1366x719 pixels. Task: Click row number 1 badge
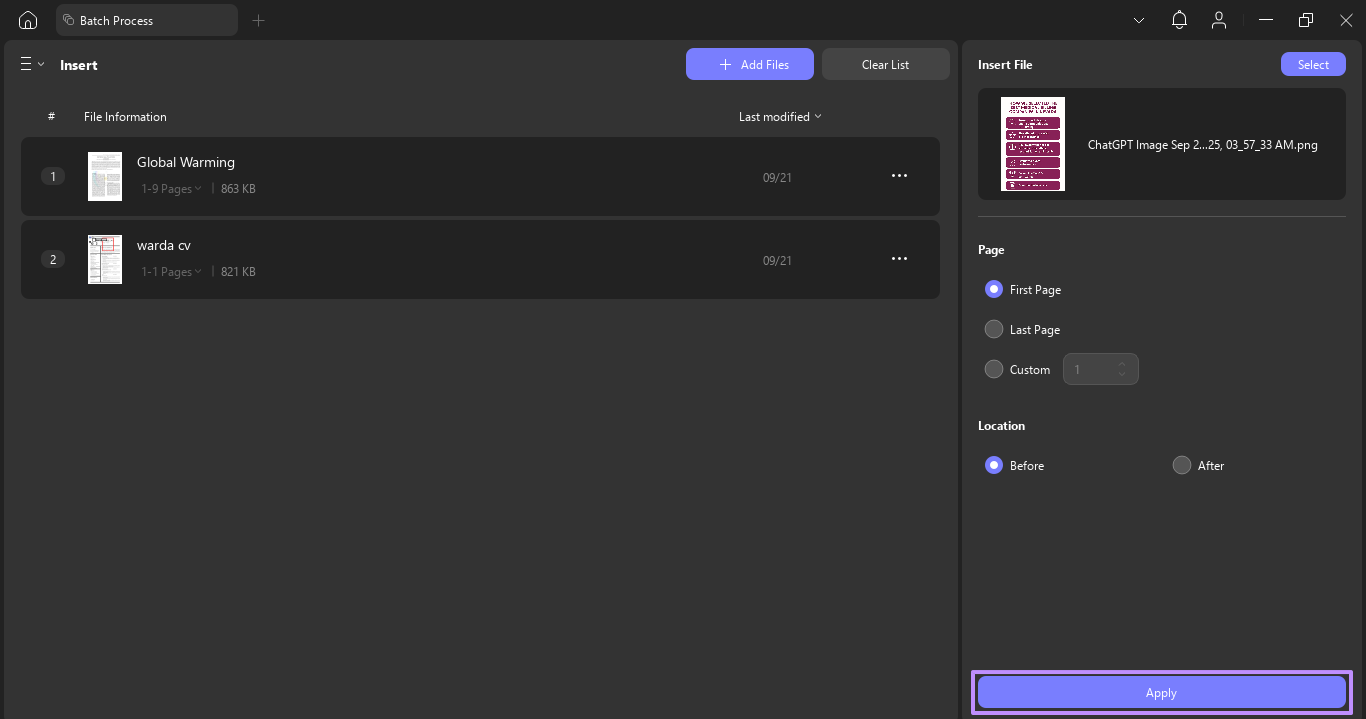point(53,176)
